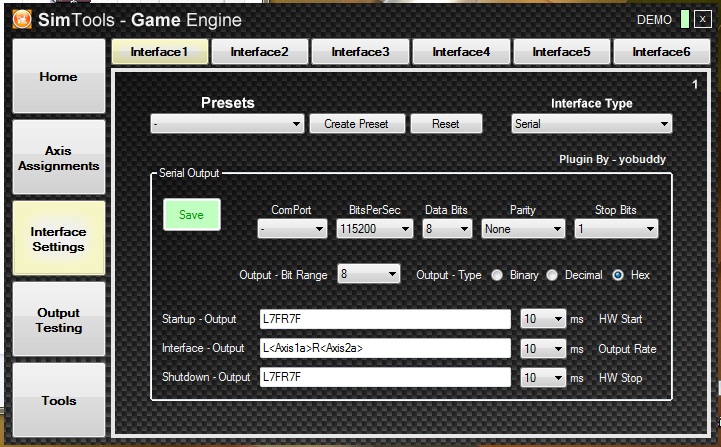Open Interface Settings section
Image resolution: width=721 pixels, height=447 pixels.
(x=59, y=239)
